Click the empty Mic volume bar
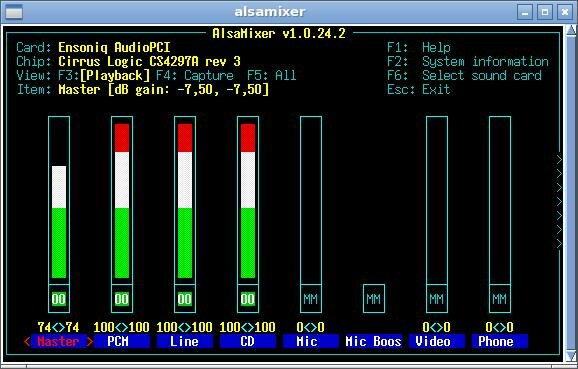 coord(311,200)
